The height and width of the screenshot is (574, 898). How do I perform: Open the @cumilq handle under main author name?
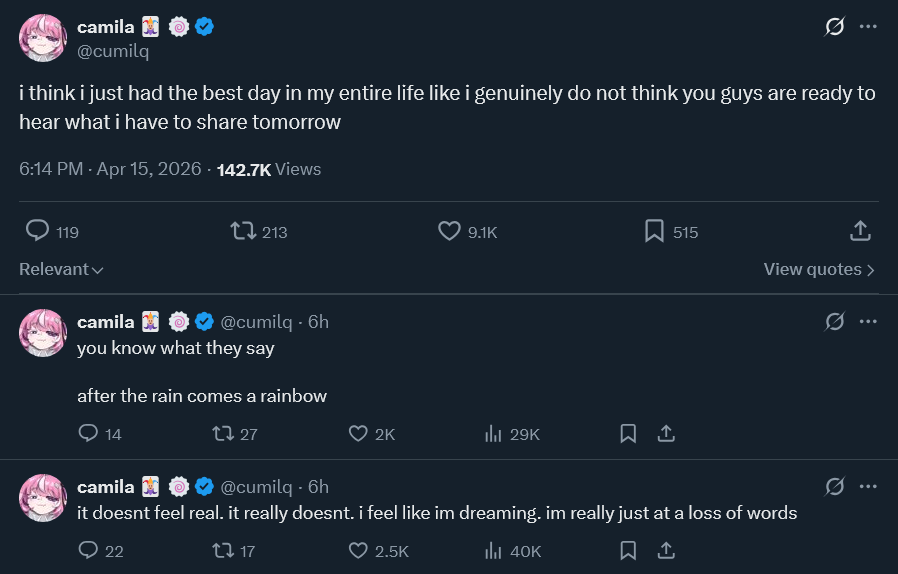click(113, 51)
